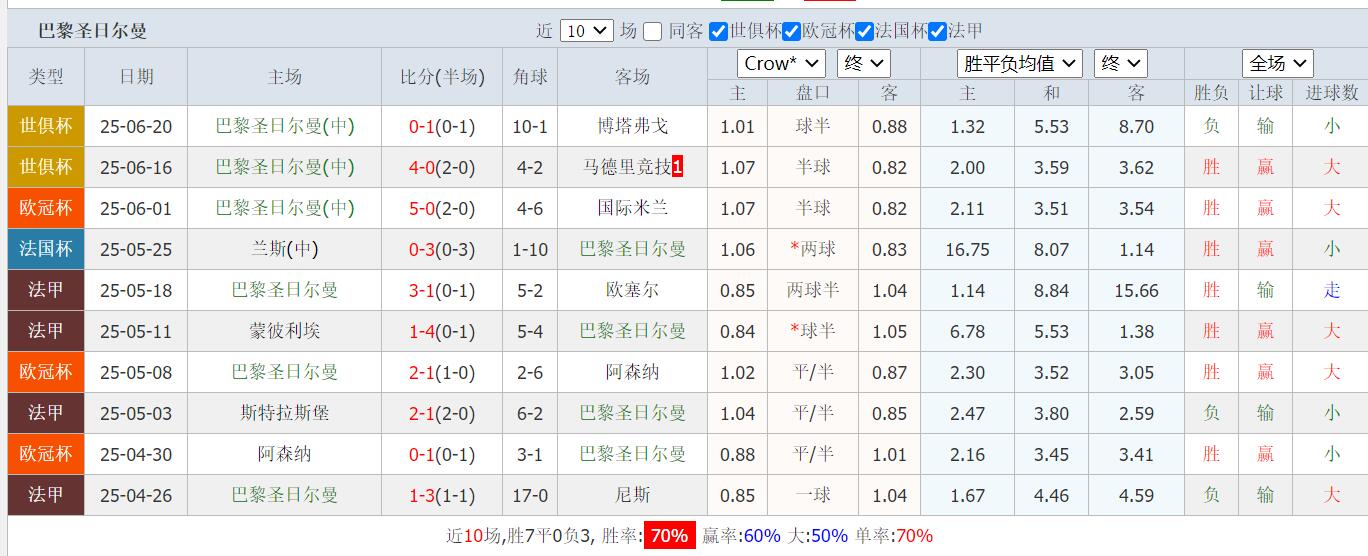Click the 70% win rate badge
Viewport: 1368px width, 556px height.
670,536
